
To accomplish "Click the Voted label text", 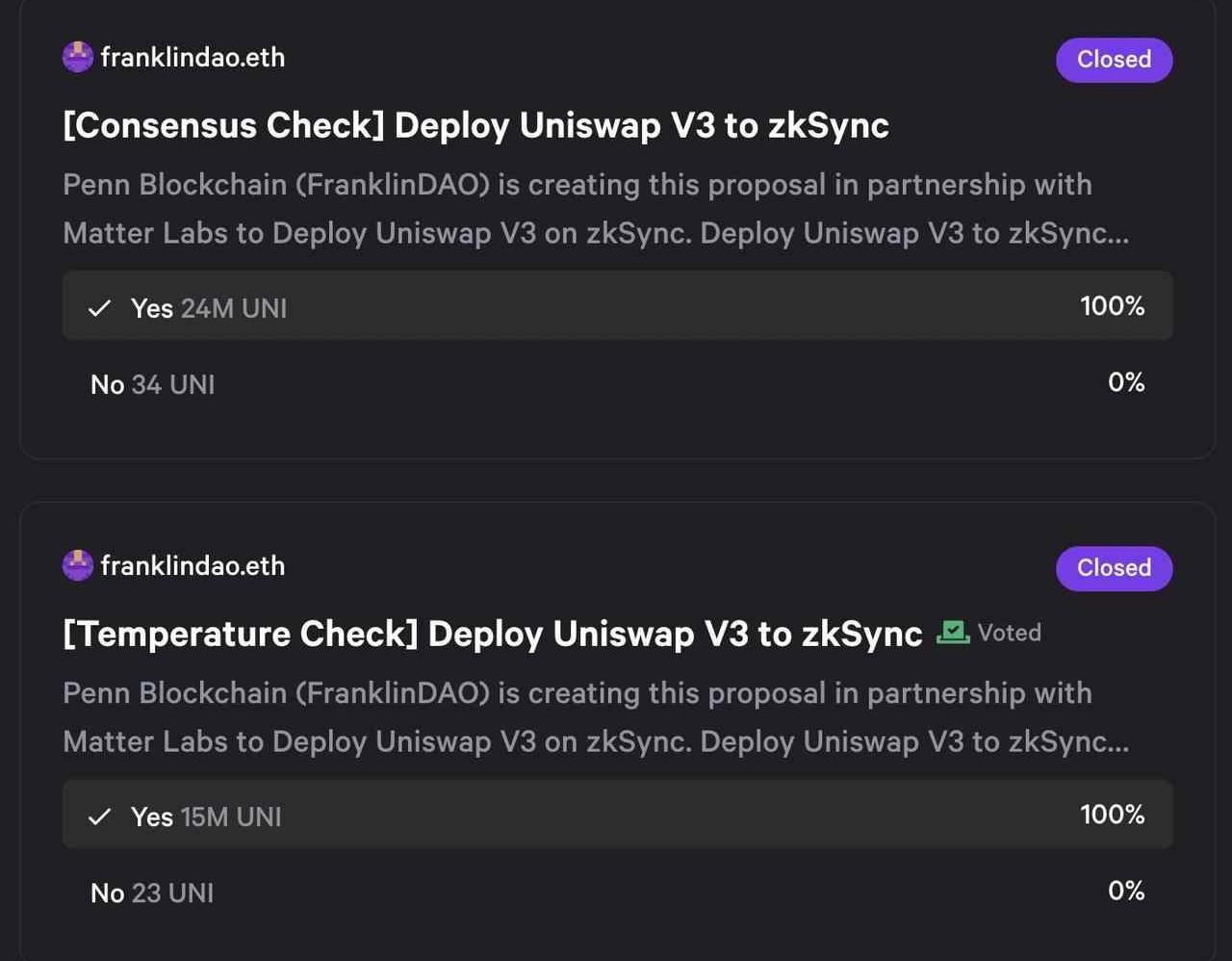I will click(1010, 633).
